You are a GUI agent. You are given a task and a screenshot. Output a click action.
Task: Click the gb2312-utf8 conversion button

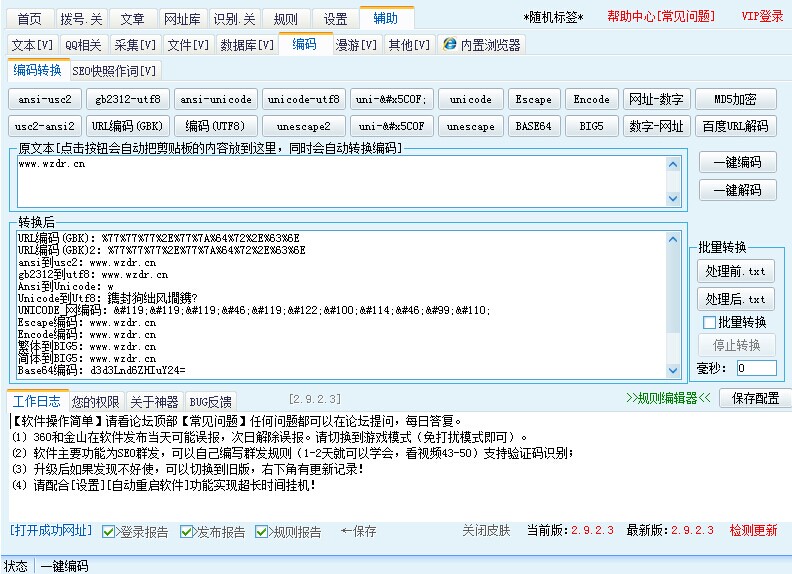128,99
